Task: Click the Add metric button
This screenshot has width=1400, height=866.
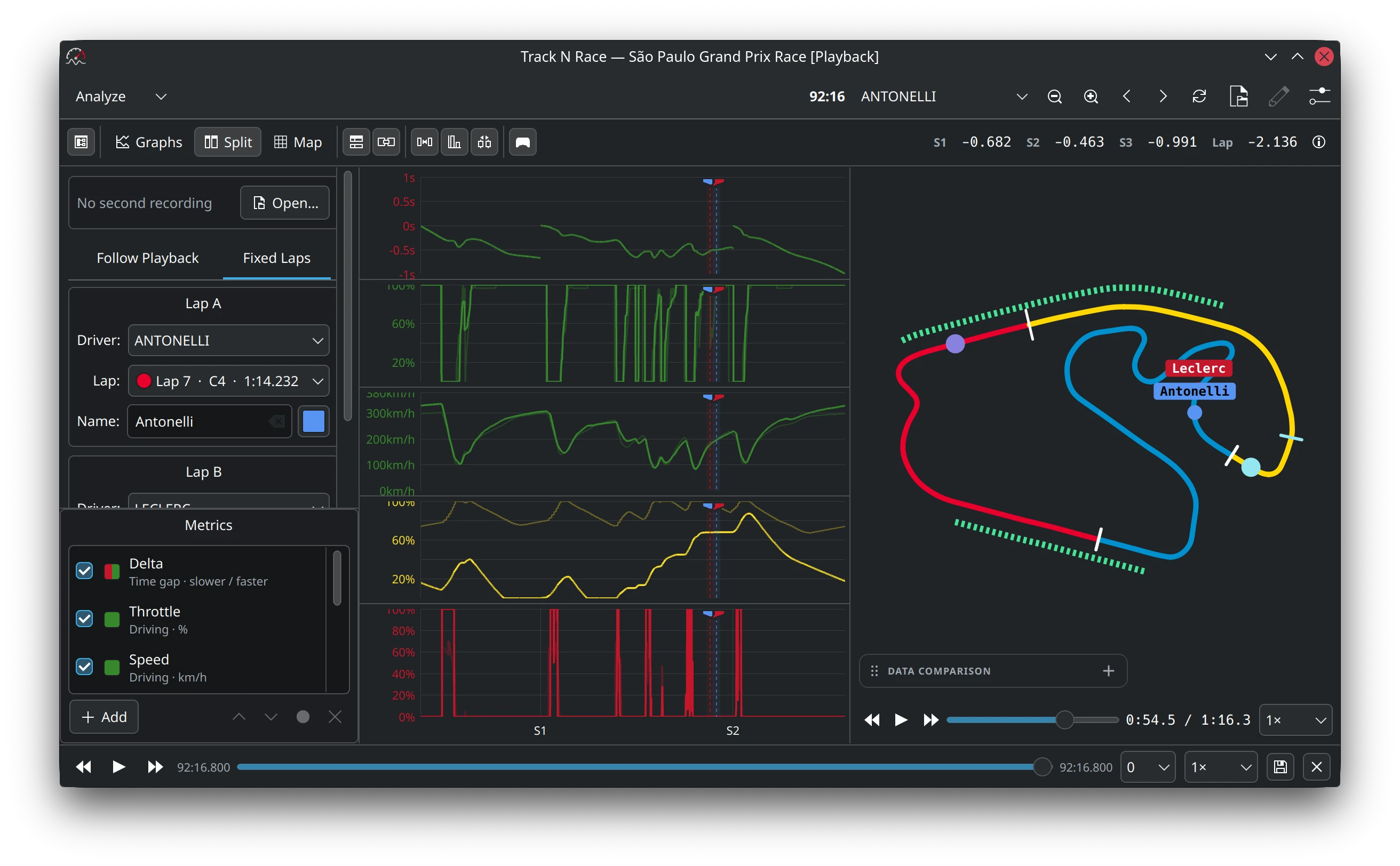Action: click(x=104, y=717)
